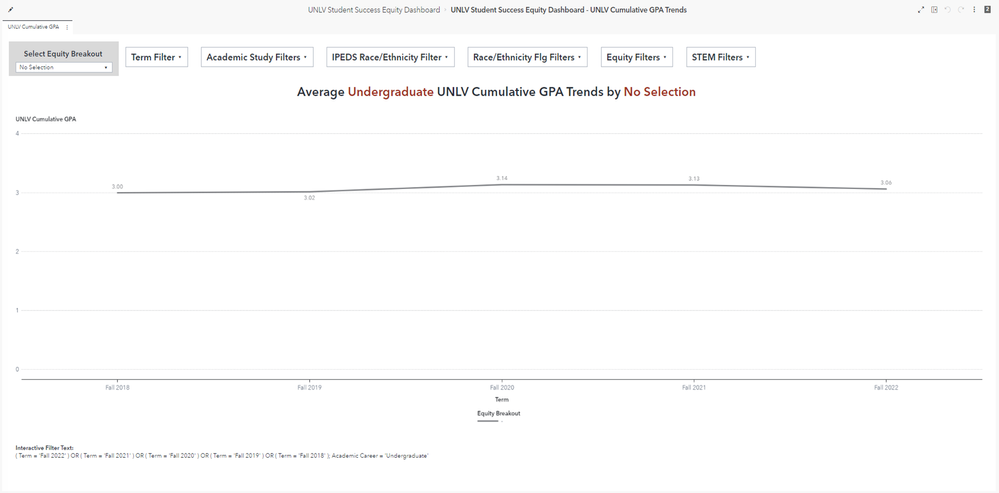Expand the Academic Study Filters dropdown
This screenshot has width=999, height=493.
click(x=257, y=57)
